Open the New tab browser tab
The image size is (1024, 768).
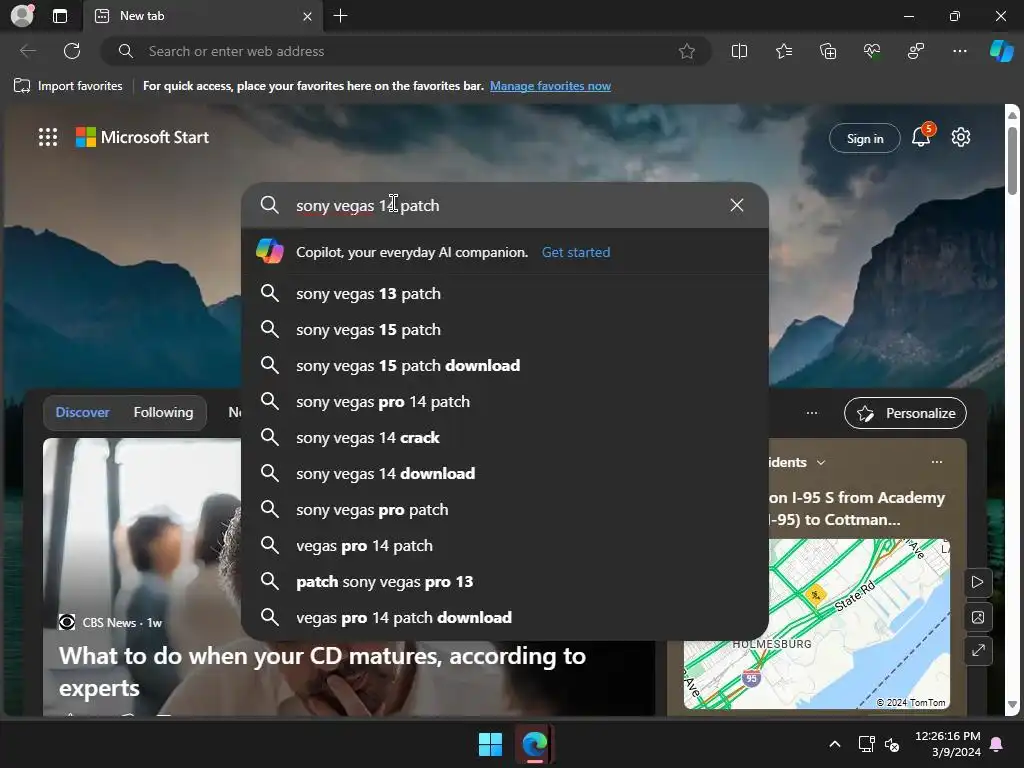tap(202, 16)
